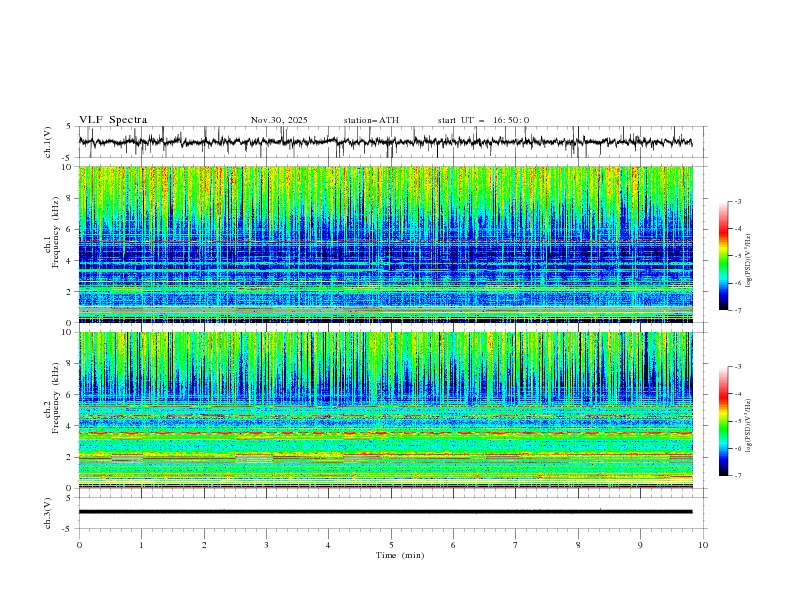Click time axis tick label "0"

tap(79, 545)
